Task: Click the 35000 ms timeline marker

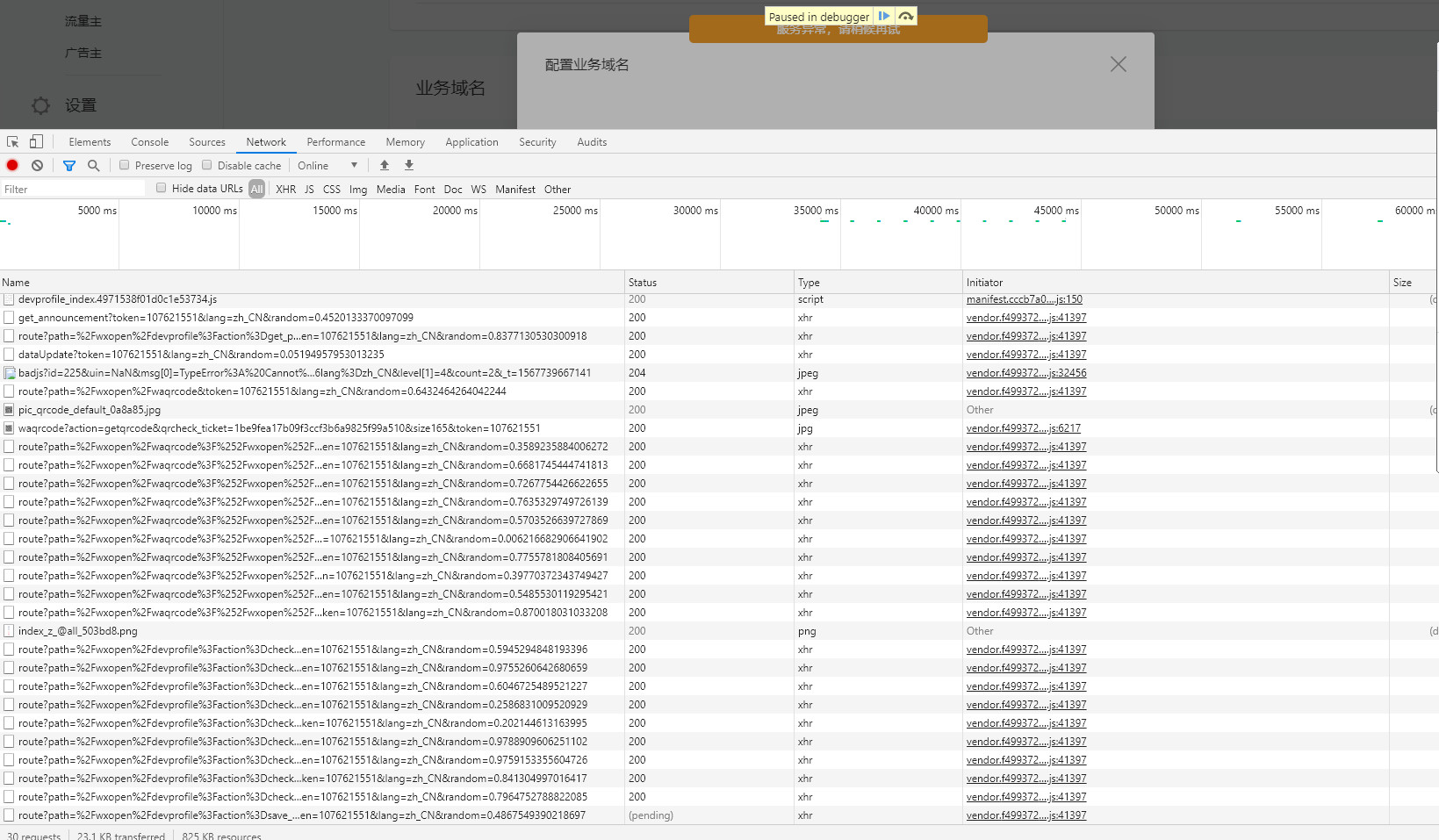Action: 816,211
